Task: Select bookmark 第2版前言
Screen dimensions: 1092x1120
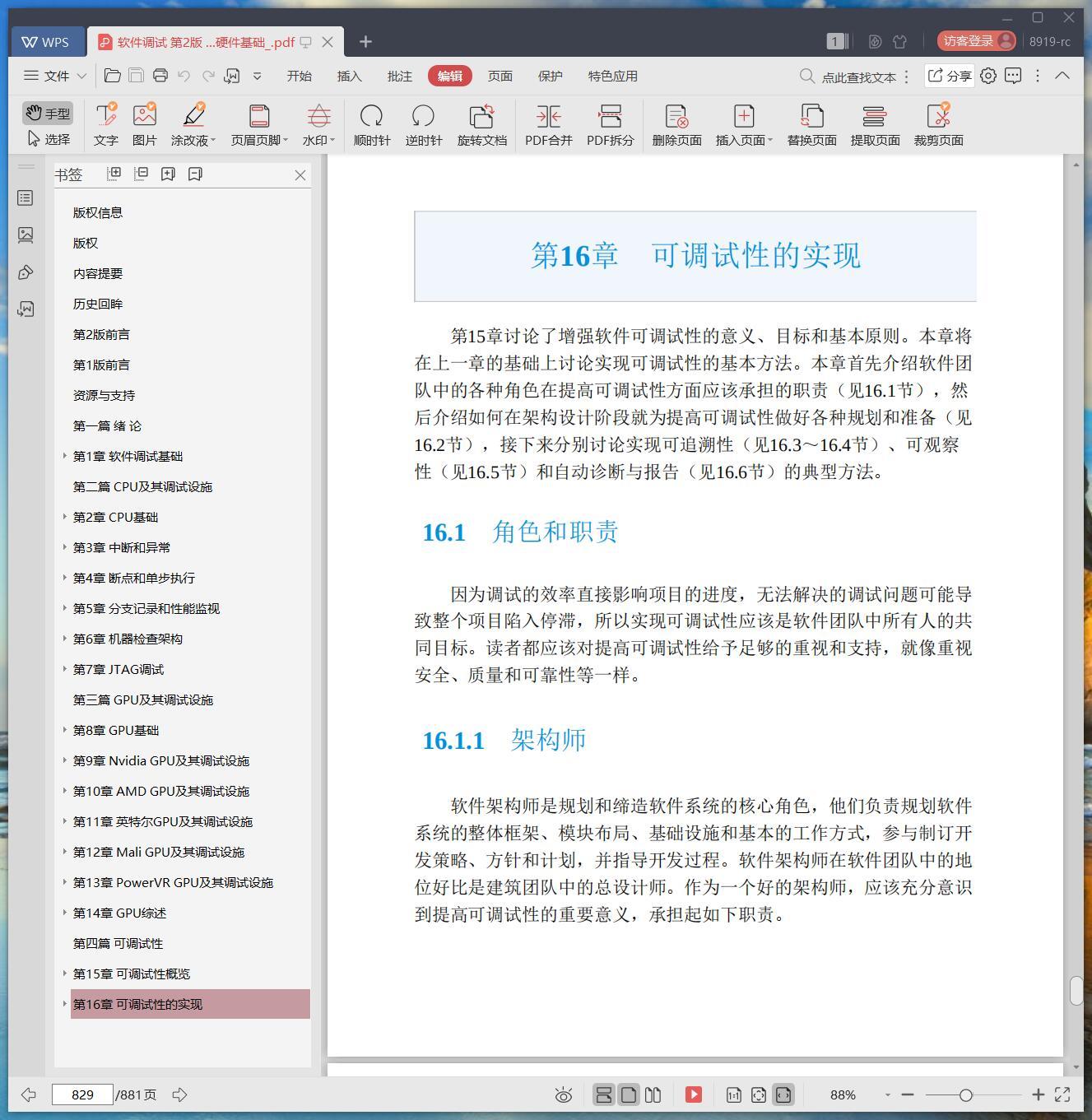Action: 101,334
